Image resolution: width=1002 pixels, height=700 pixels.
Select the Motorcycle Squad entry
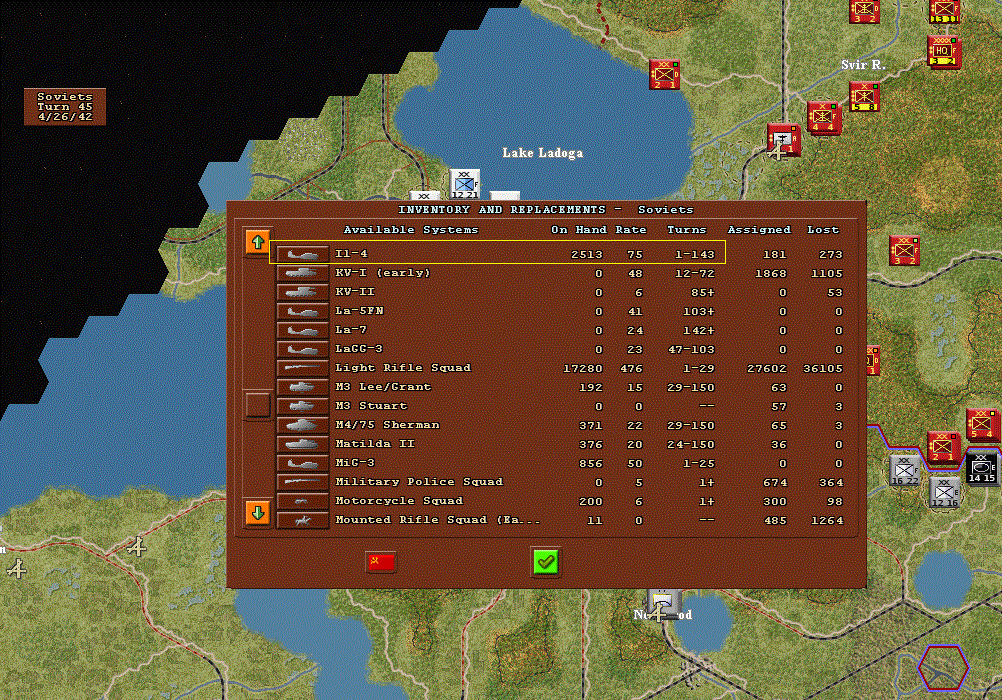pos(399,501)
